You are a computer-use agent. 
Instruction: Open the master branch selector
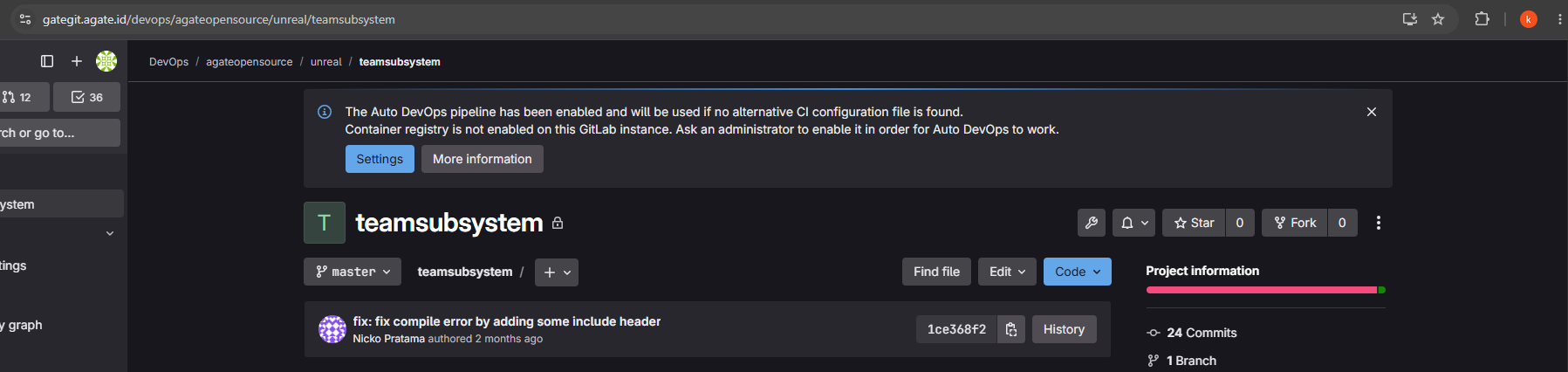coord(353,272)
